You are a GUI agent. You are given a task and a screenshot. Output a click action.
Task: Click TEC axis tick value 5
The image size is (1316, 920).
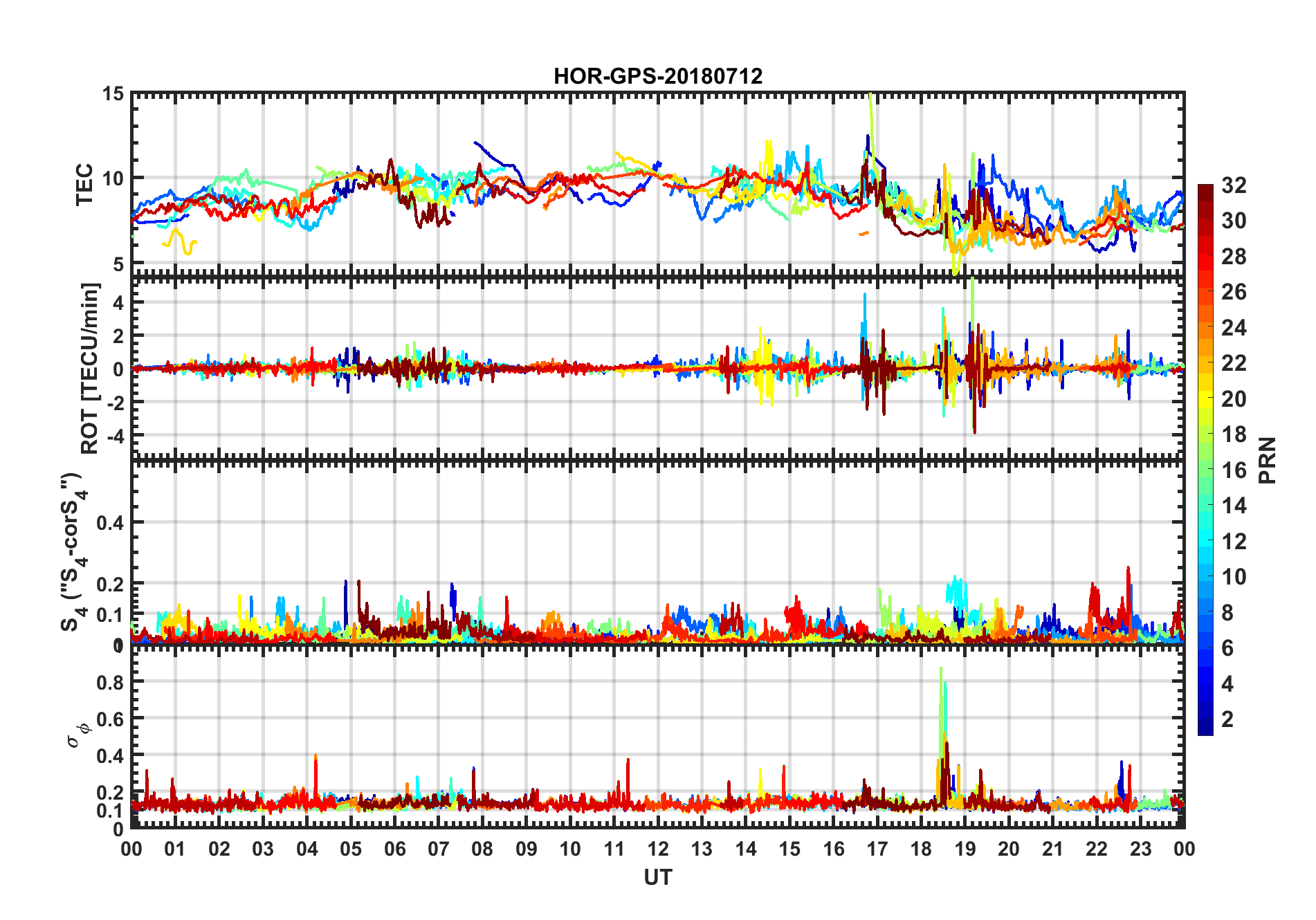tap(118, 264)
